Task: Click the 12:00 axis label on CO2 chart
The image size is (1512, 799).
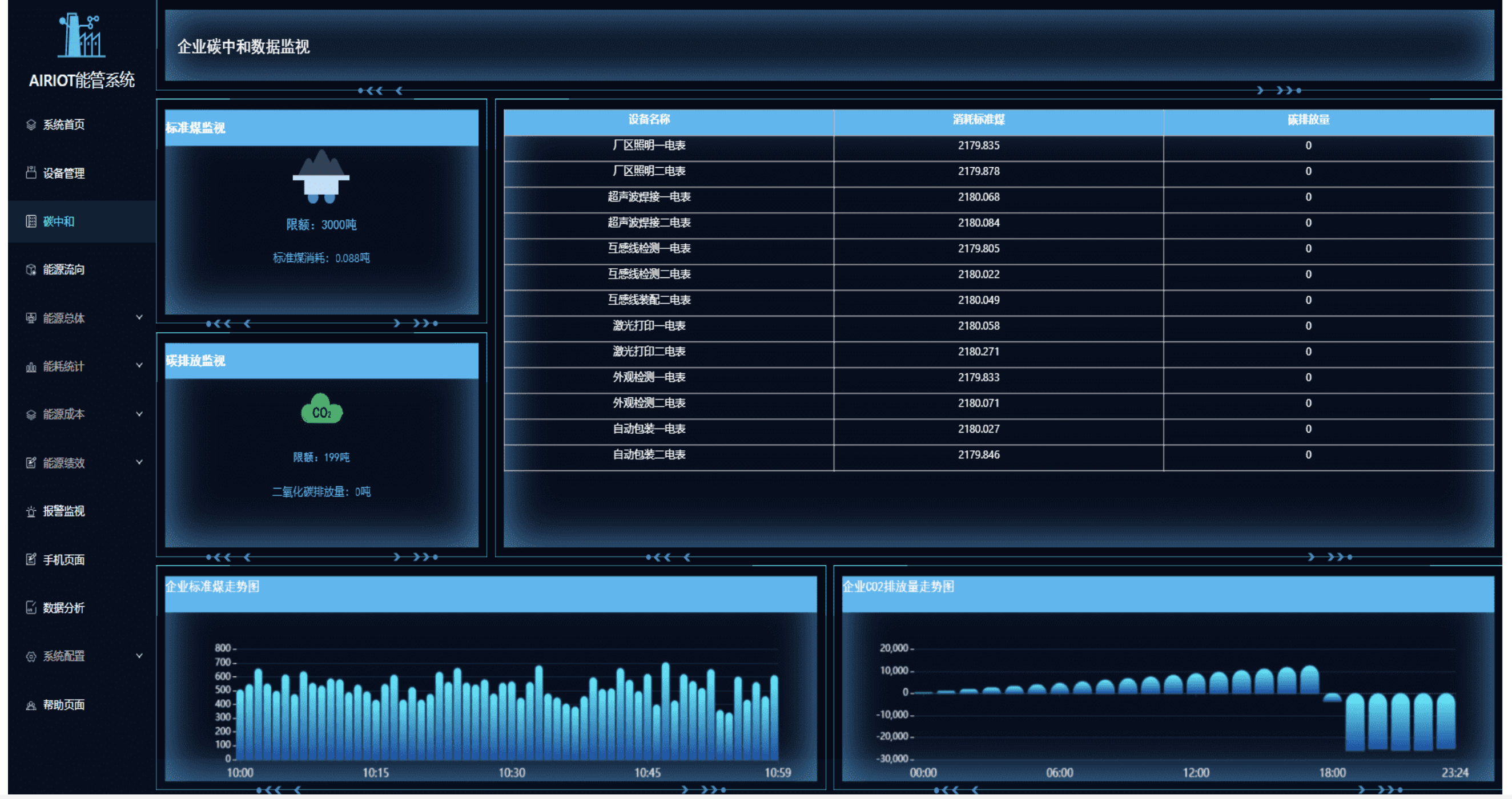Action: click(x=1196, y=773)
